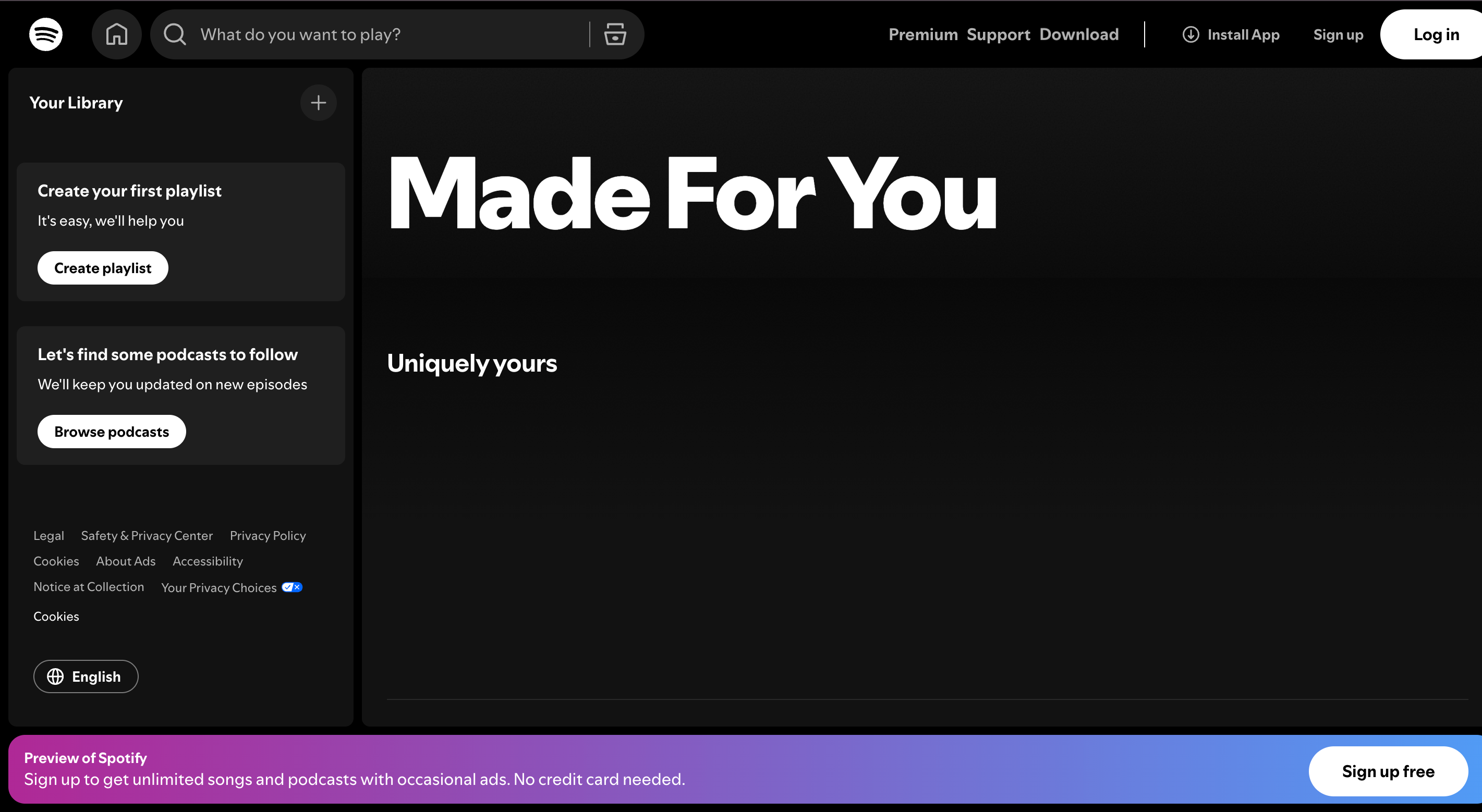Click the Install App download icon
The image size is (1482, 812).
coord(1190,34)
